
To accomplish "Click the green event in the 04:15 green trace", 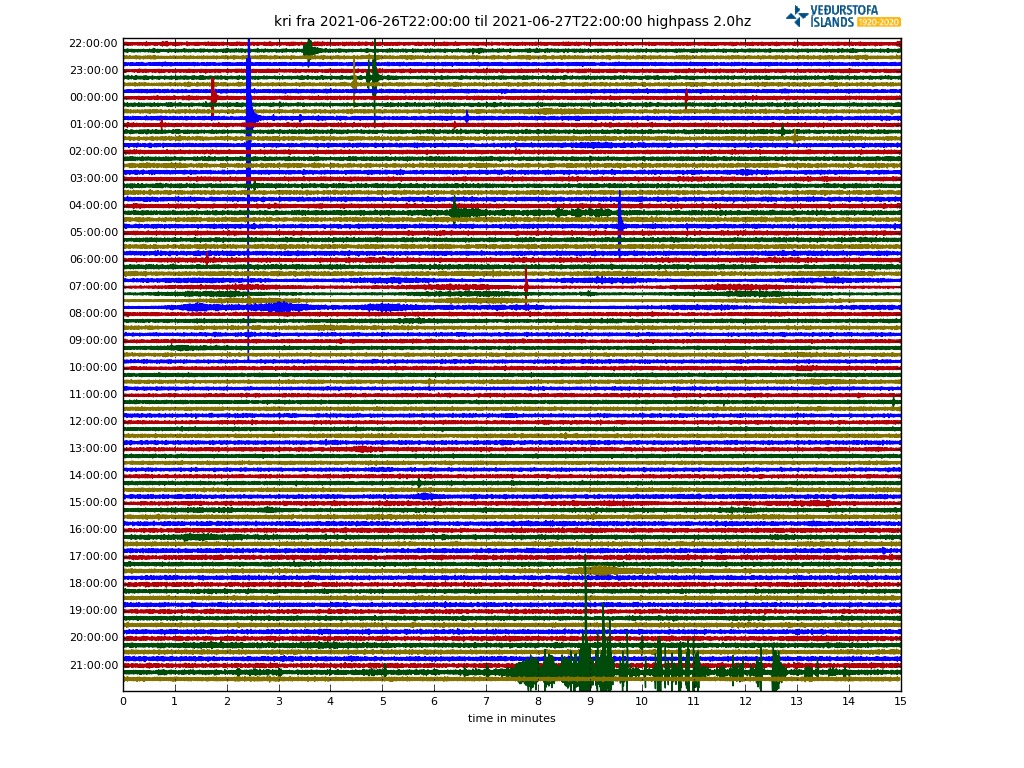I will tap(457, 210).
